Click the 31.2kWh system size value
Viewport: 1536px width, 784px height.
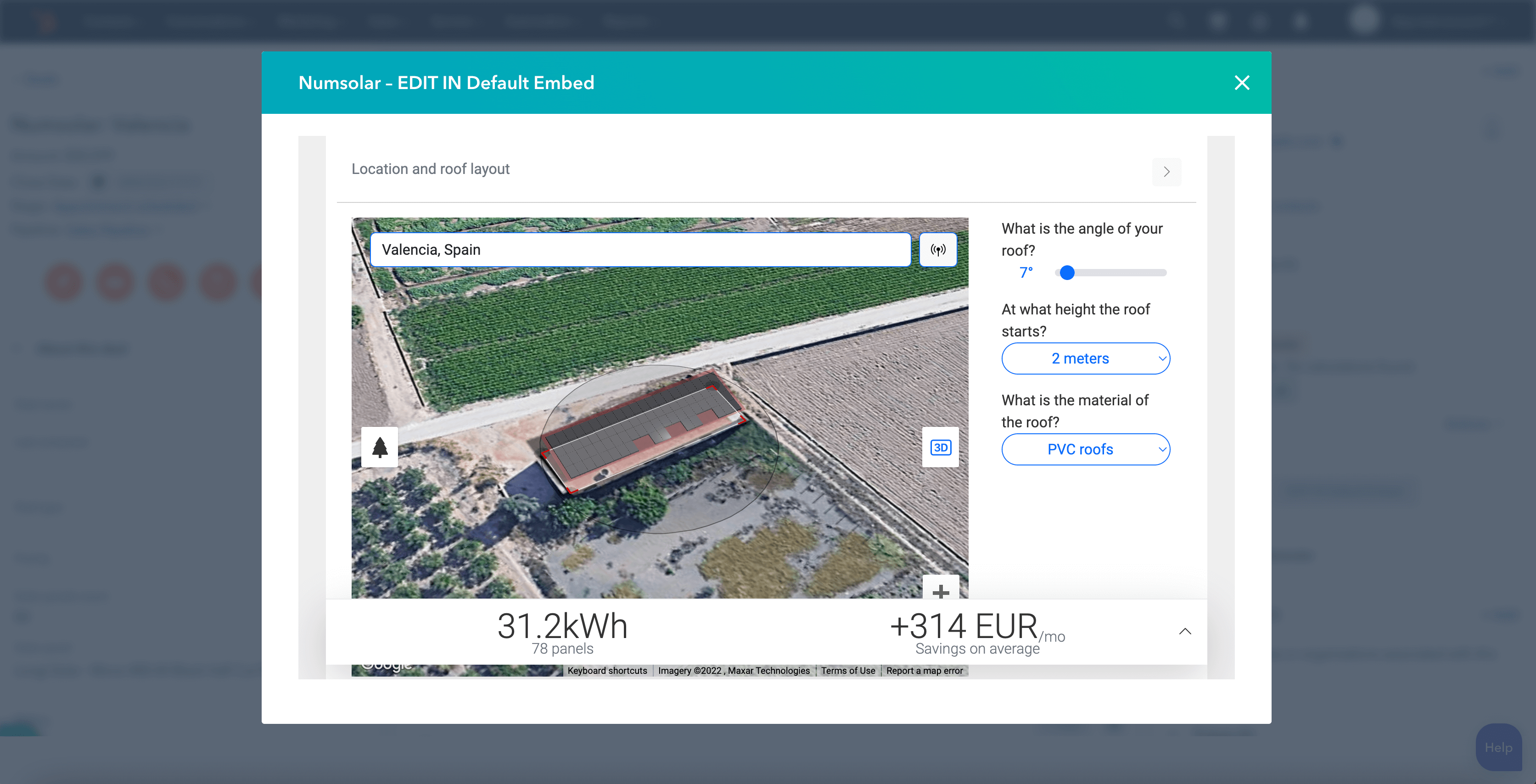562,626
